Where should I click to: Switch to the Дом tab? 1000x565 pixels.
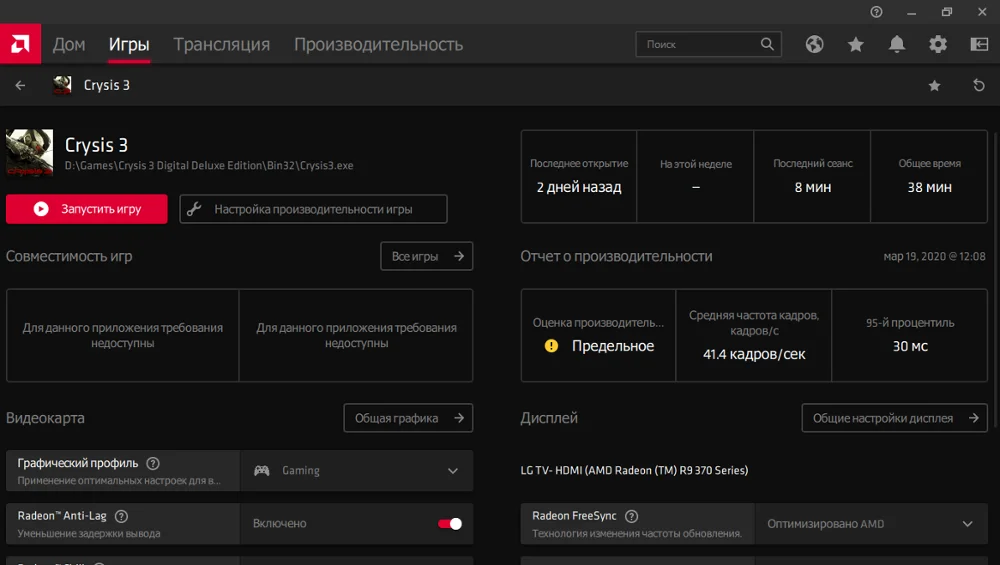pyautogui.click(x=69, y=44)
